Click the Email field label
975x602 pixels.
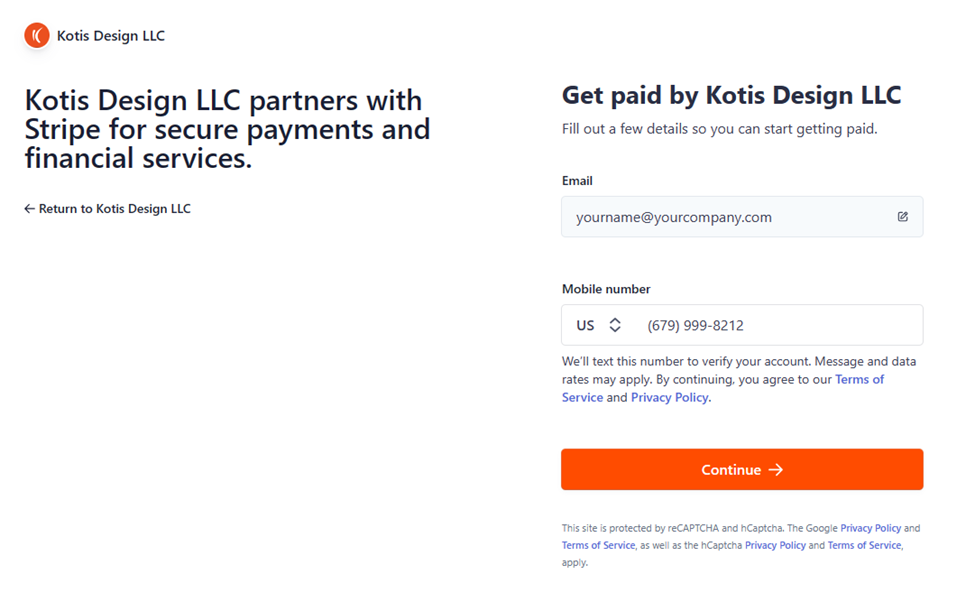click(x=577, y=181)
